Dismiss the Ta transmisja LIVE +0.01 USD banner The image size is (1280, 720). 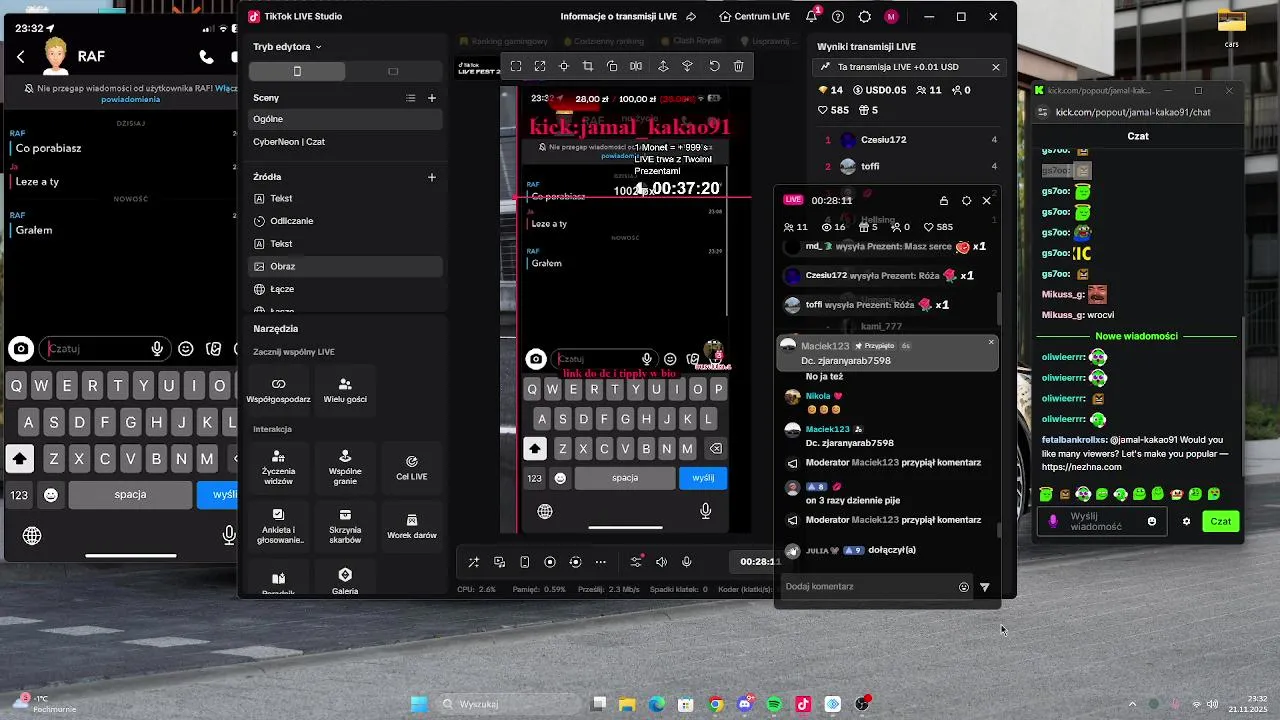click(x=995, y=67)
